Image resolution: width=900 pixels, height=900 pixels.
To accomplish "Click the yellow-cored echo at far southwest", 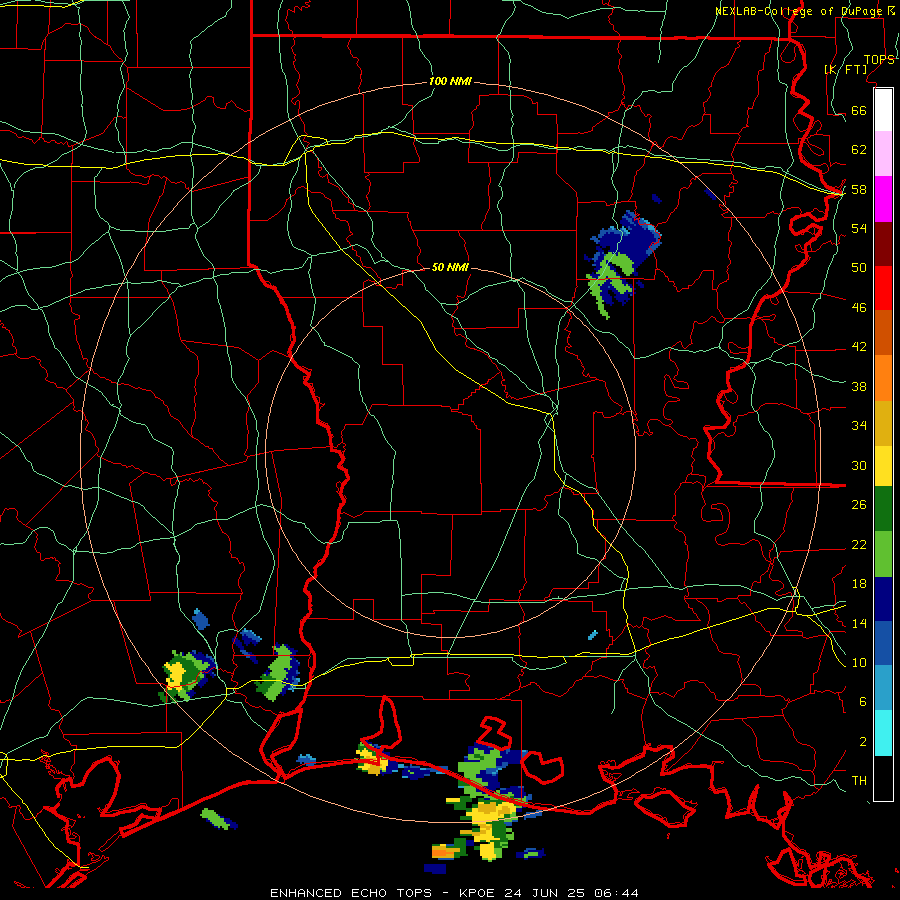I will click(x=187, y=676).
